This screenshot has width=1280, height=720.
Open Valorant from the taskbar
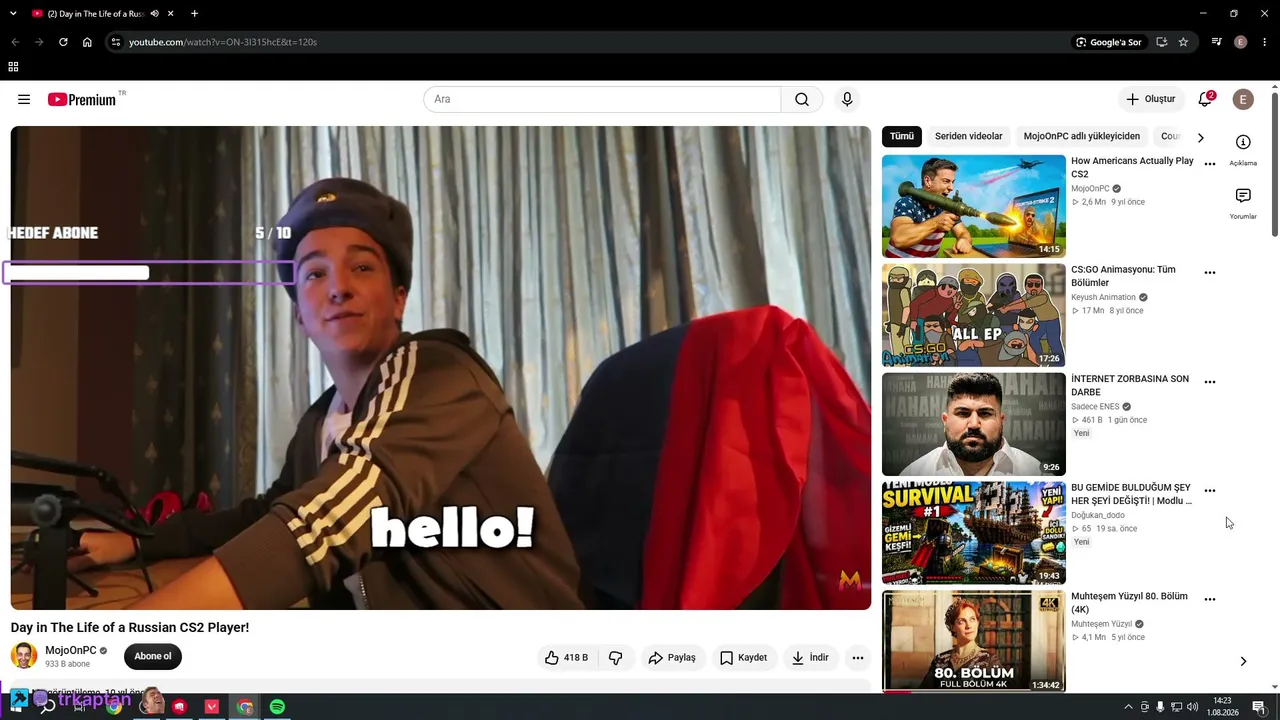pos(212,707)
